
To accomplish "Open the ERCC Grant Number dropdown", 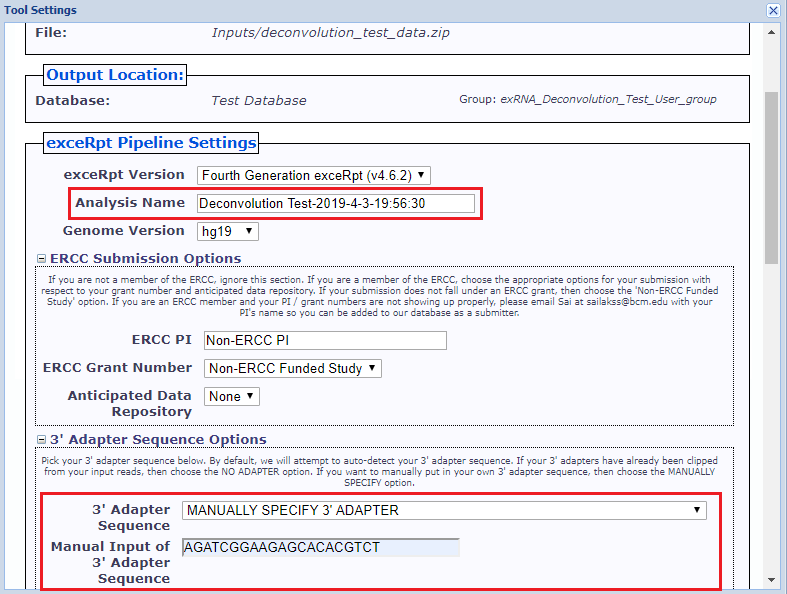I will [x=292, y=368].
